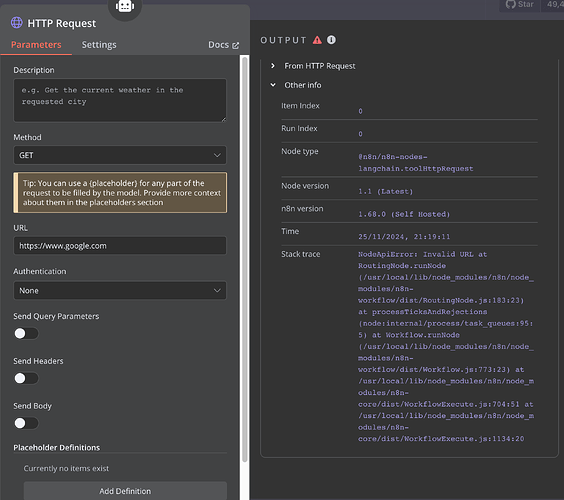Click the URL input field
The image size is (564, 500).
tap(120, 246)
